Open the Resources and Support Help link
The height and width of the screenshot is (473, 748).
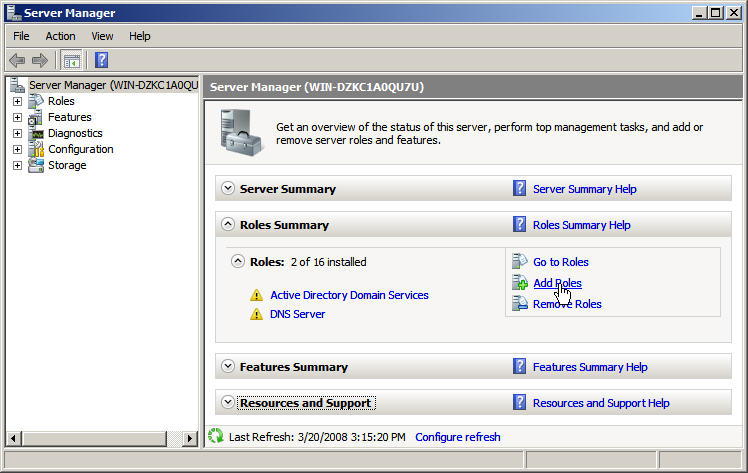tap(601, 403)
